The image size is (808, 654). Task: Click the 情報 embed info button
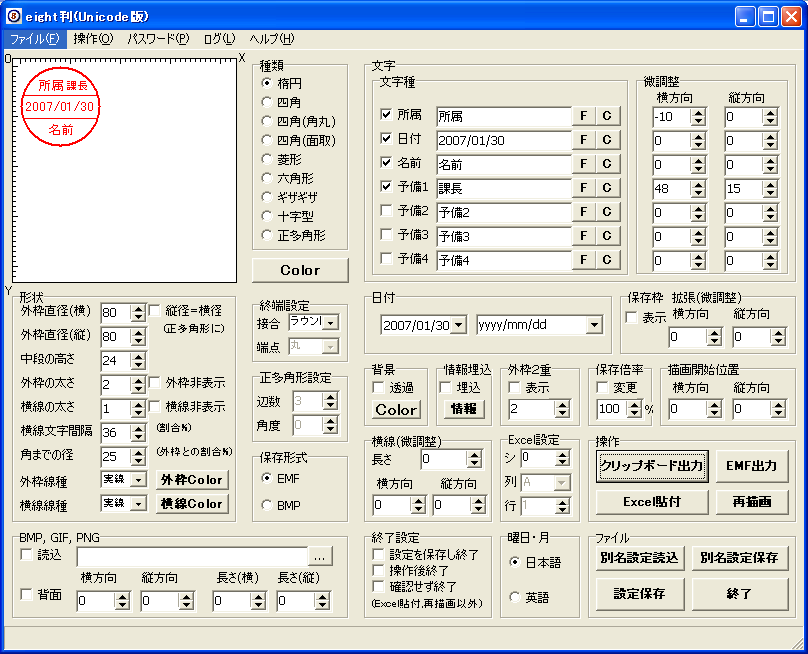coord(464,409)
